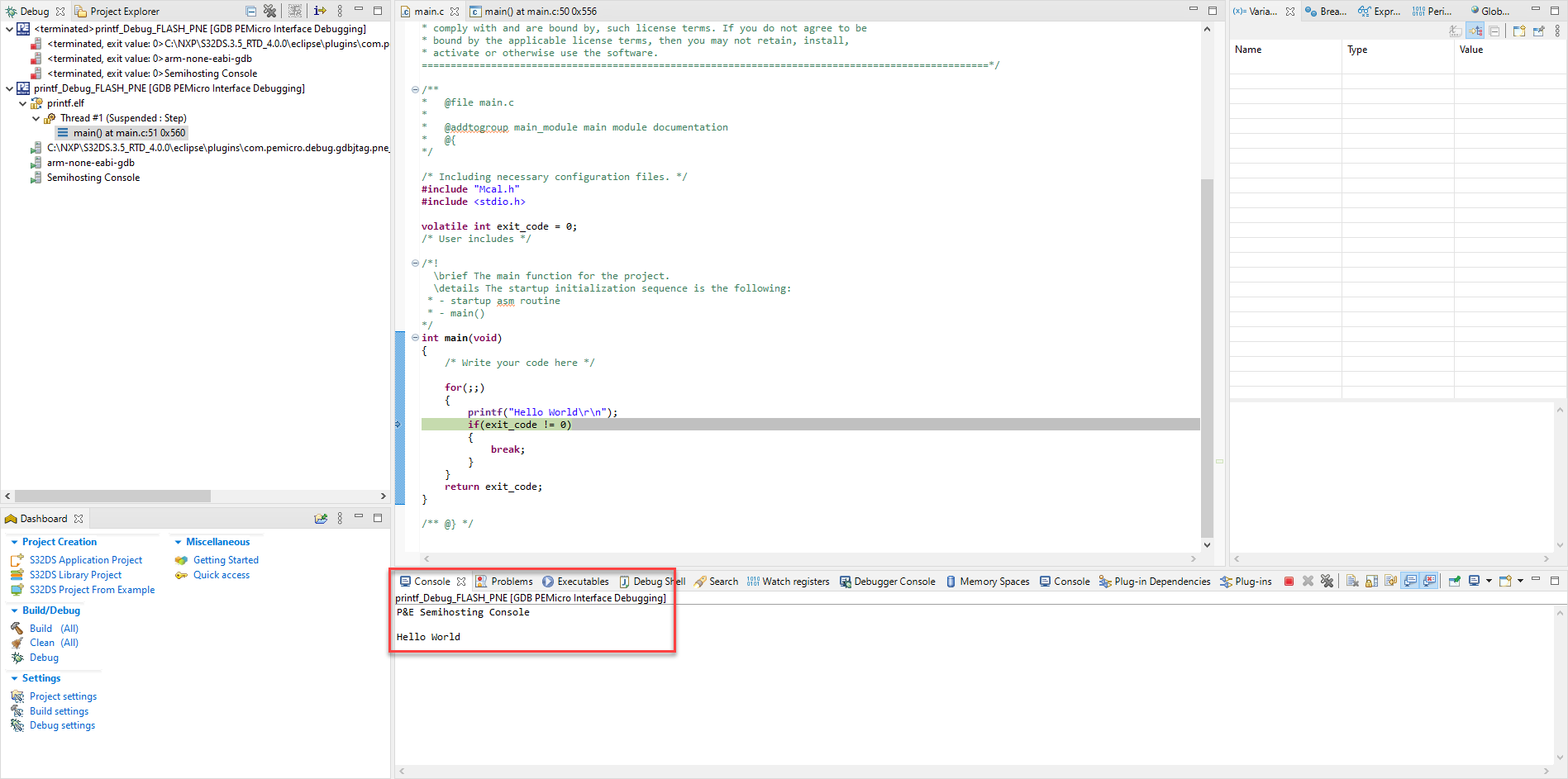Collapse all in the Debug view toolbar

pyautogui.click(x=250, y=11)
